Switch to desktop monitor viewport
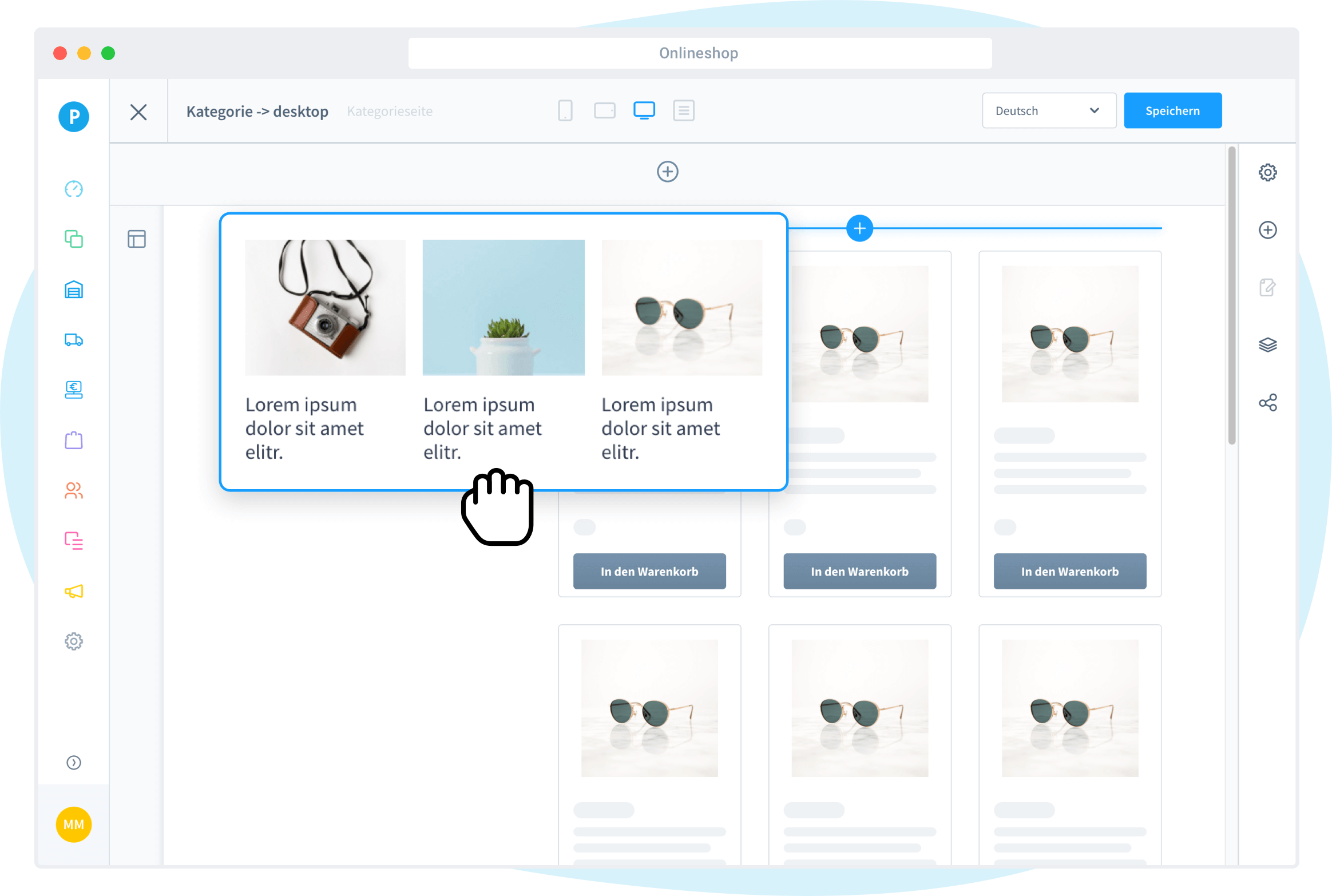This screenshot has width=1332, height=896. [644, 110]
